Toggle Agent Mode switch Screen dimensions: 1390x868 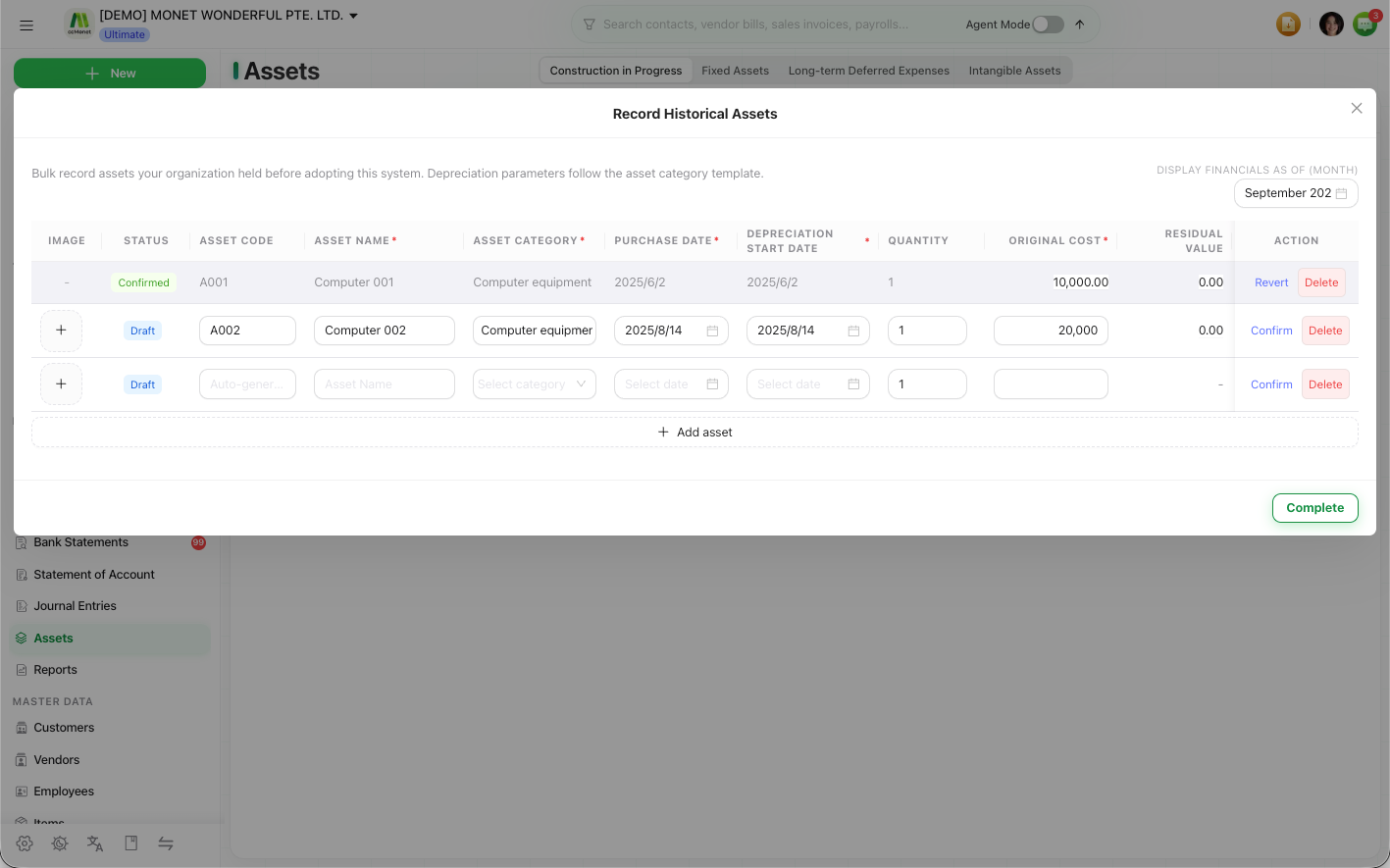pyautogui.click(x=1048, y=25)
